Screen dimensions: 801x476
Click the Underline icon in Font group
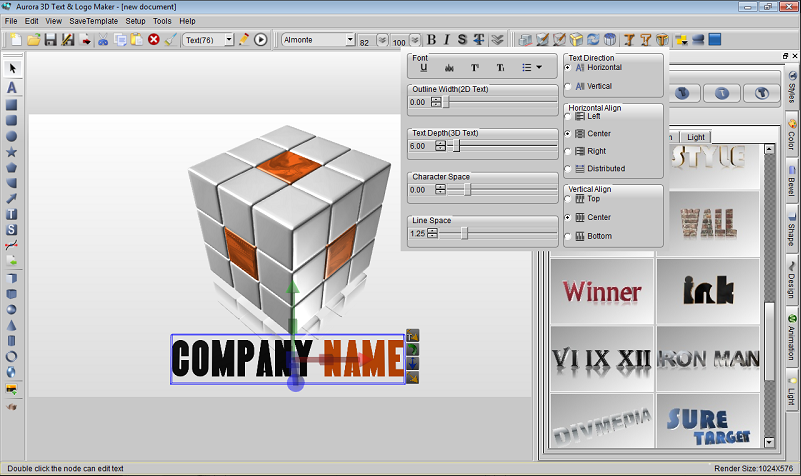click(x=423, y=67)
